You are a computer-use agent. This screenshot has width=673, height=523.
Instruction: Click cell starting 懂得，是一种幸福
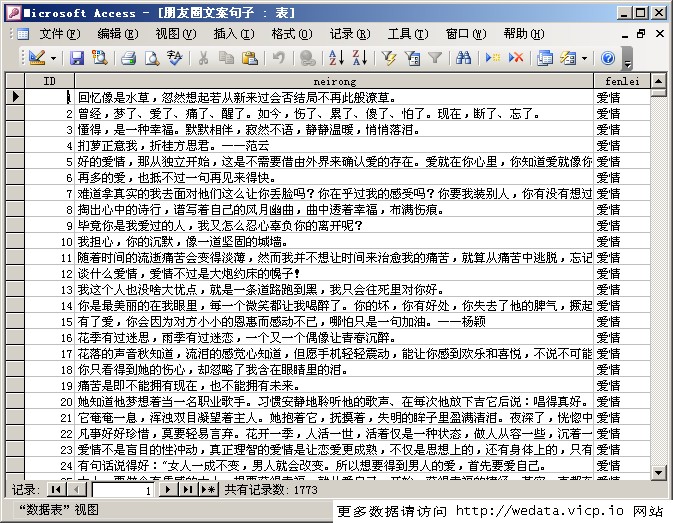(x=334, y=129)
